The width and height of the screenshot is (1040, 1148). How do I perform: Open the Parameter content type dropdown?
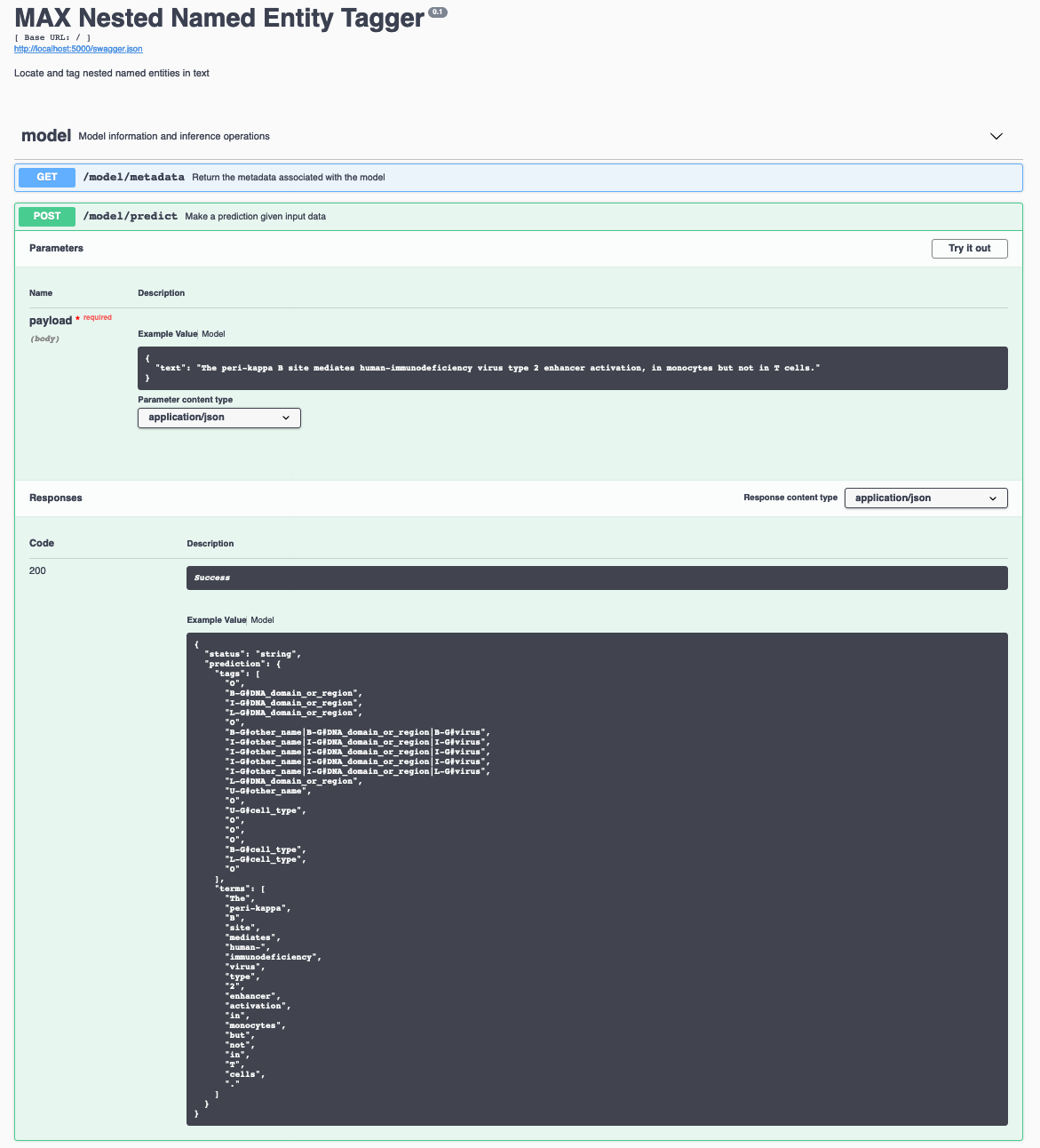point(219,418)
